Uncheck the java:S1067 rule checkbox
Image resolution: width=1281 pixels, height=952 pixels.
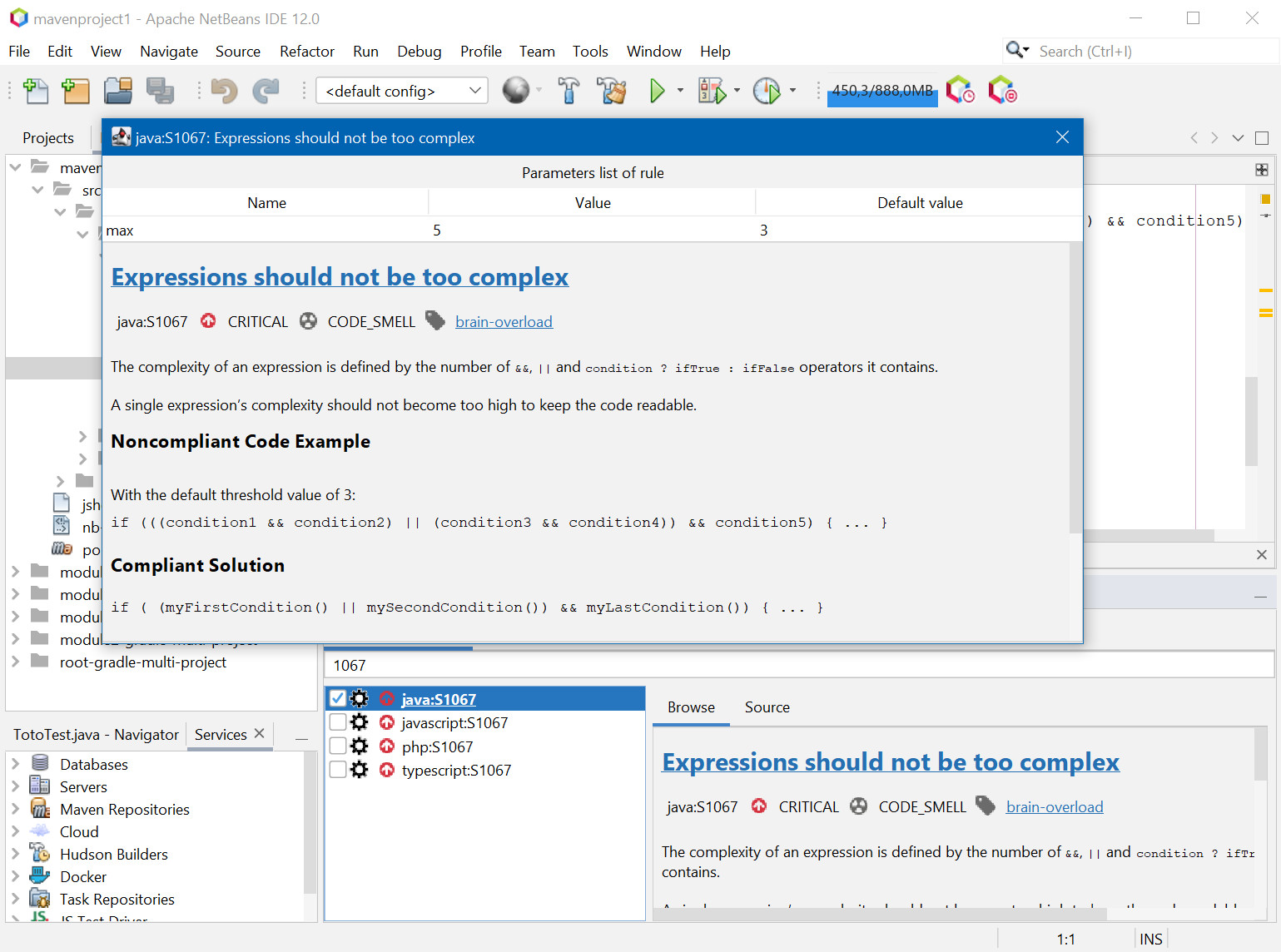338,699
